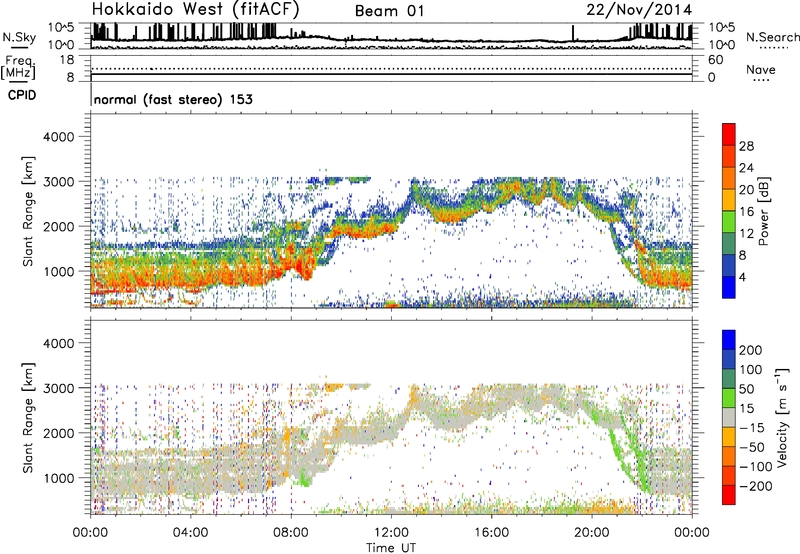Screen dimensions: 800x554
Task: Click the "Hokkaido West (fitACF)" plot title
Action: (195, 10)
